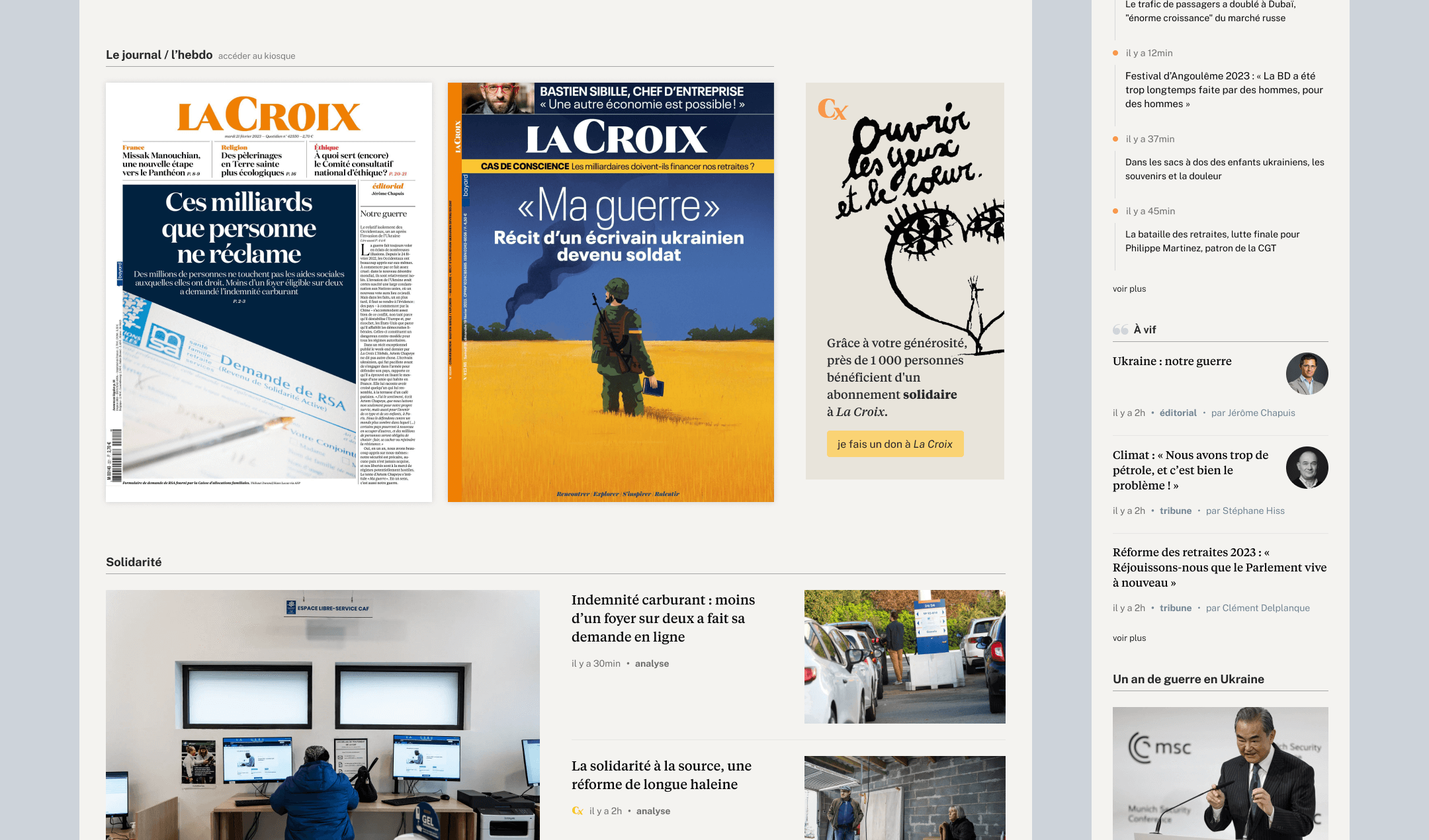Click the Cx logo in donation ad
Screen dimensions: 1429x840
[x=832, y=109]
